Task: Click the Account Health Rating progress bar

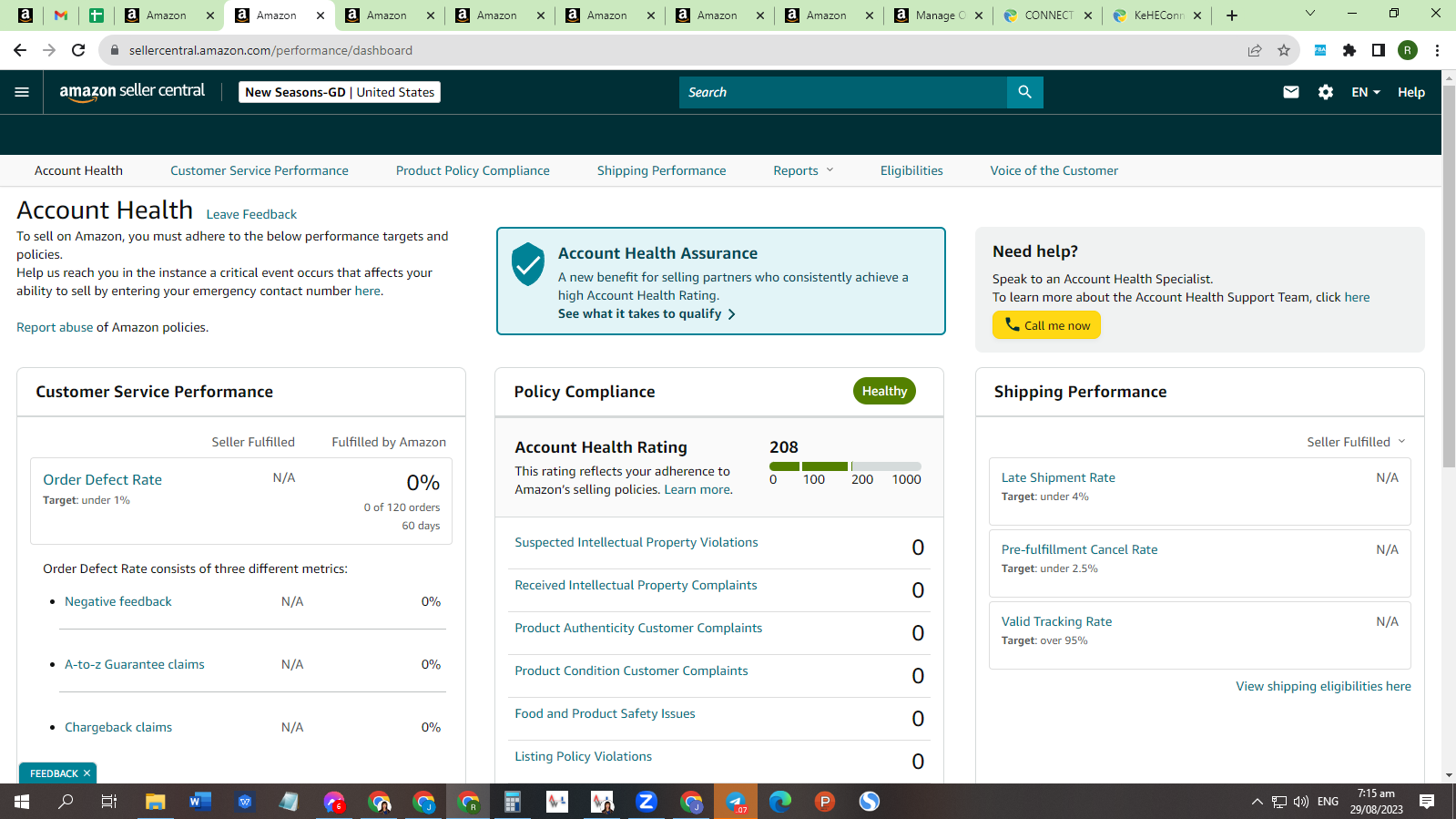Action: pos(845,466)
